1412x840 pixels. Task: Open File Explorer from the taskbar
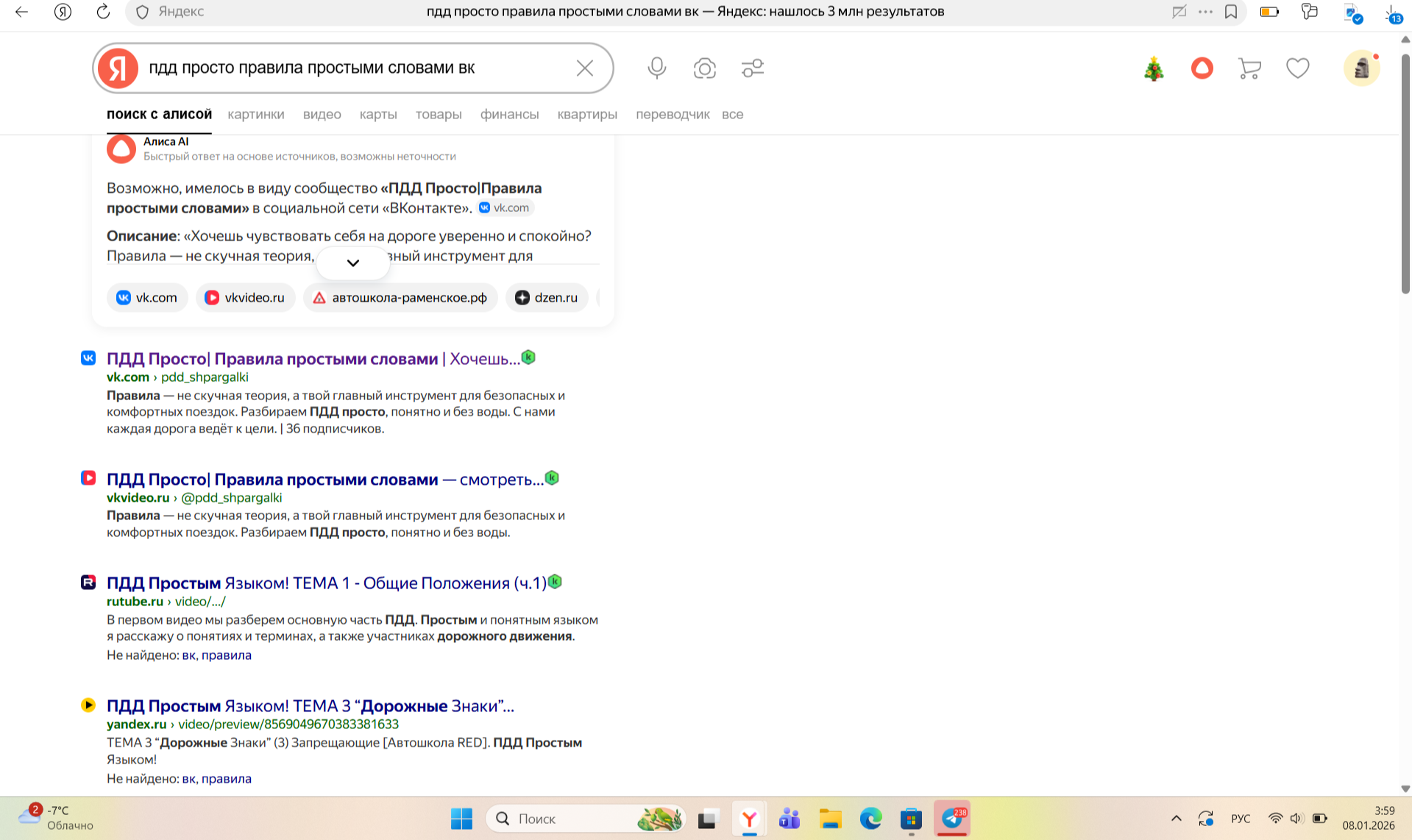(x=830, y=819)
